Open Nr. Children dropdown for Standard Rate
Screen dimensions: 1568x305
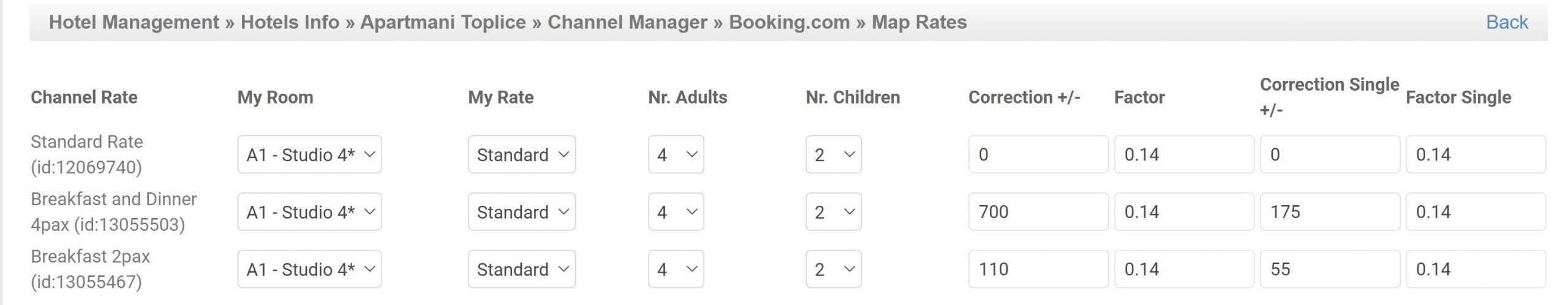coord(833,154)
